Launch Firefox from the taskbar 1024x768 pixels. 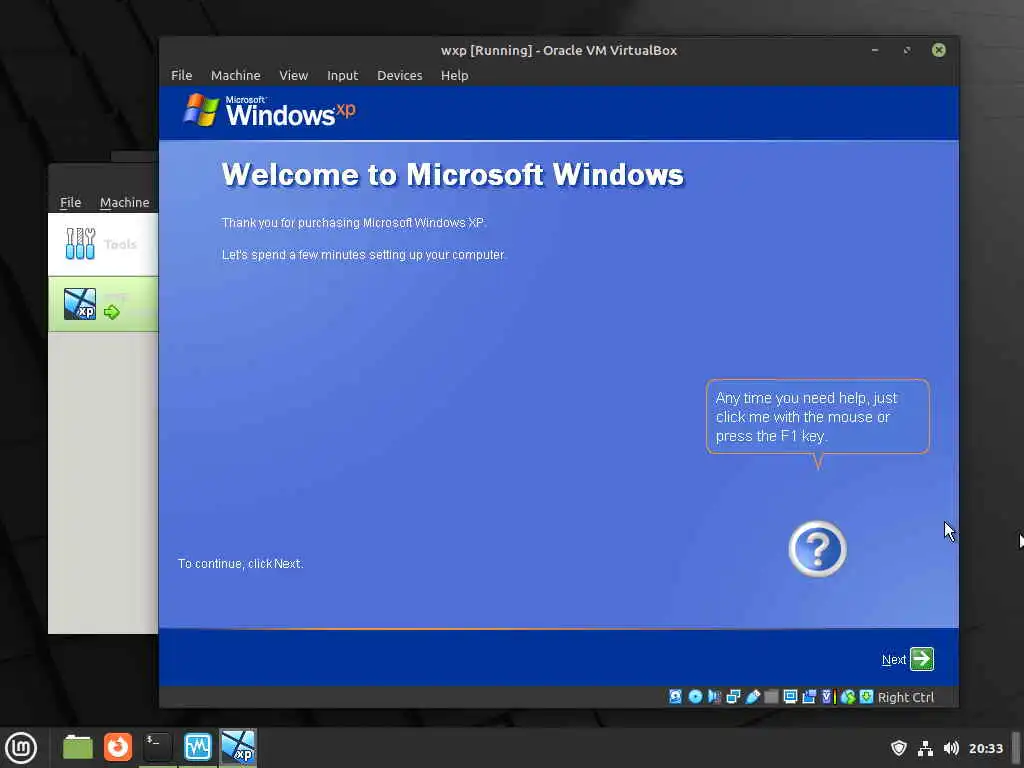coord(118,747)
